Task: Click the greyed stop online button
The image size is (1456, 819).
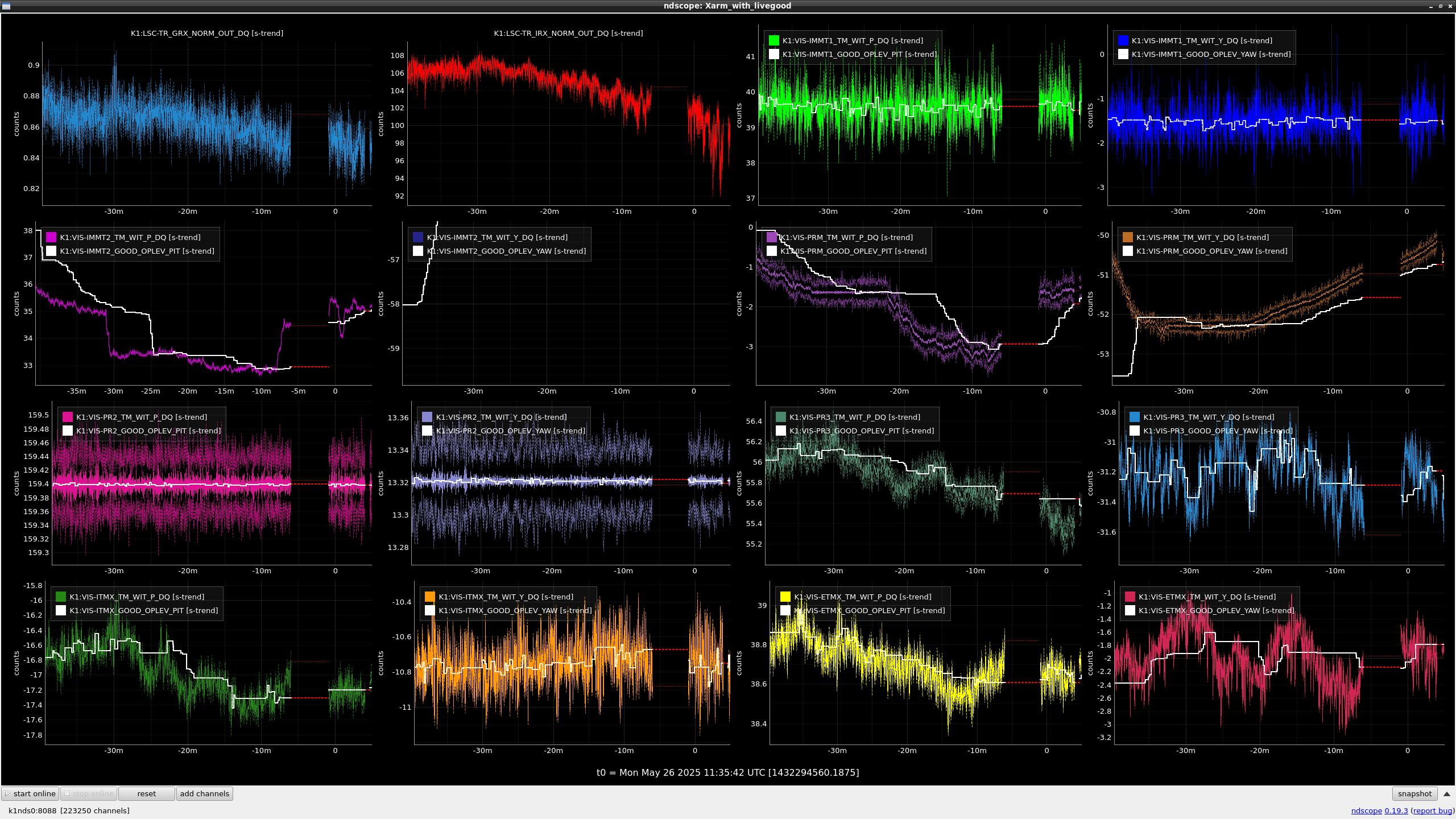Action: [x=89, y=793]
